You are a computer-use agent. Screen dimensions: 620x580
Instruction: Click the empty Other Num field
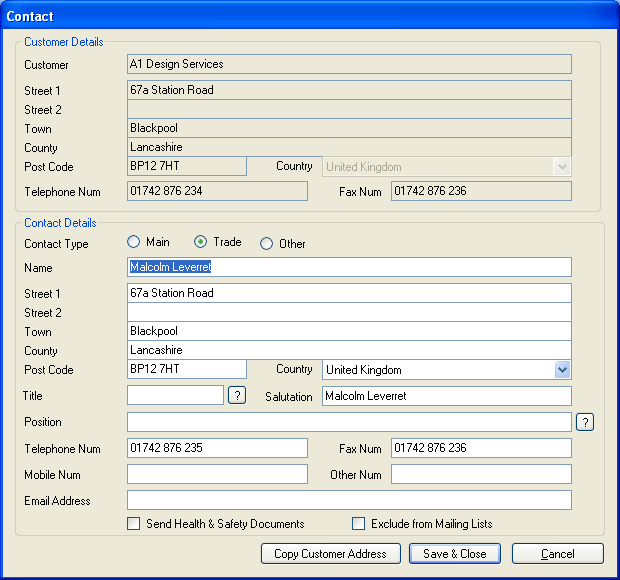tap(481, 474)
